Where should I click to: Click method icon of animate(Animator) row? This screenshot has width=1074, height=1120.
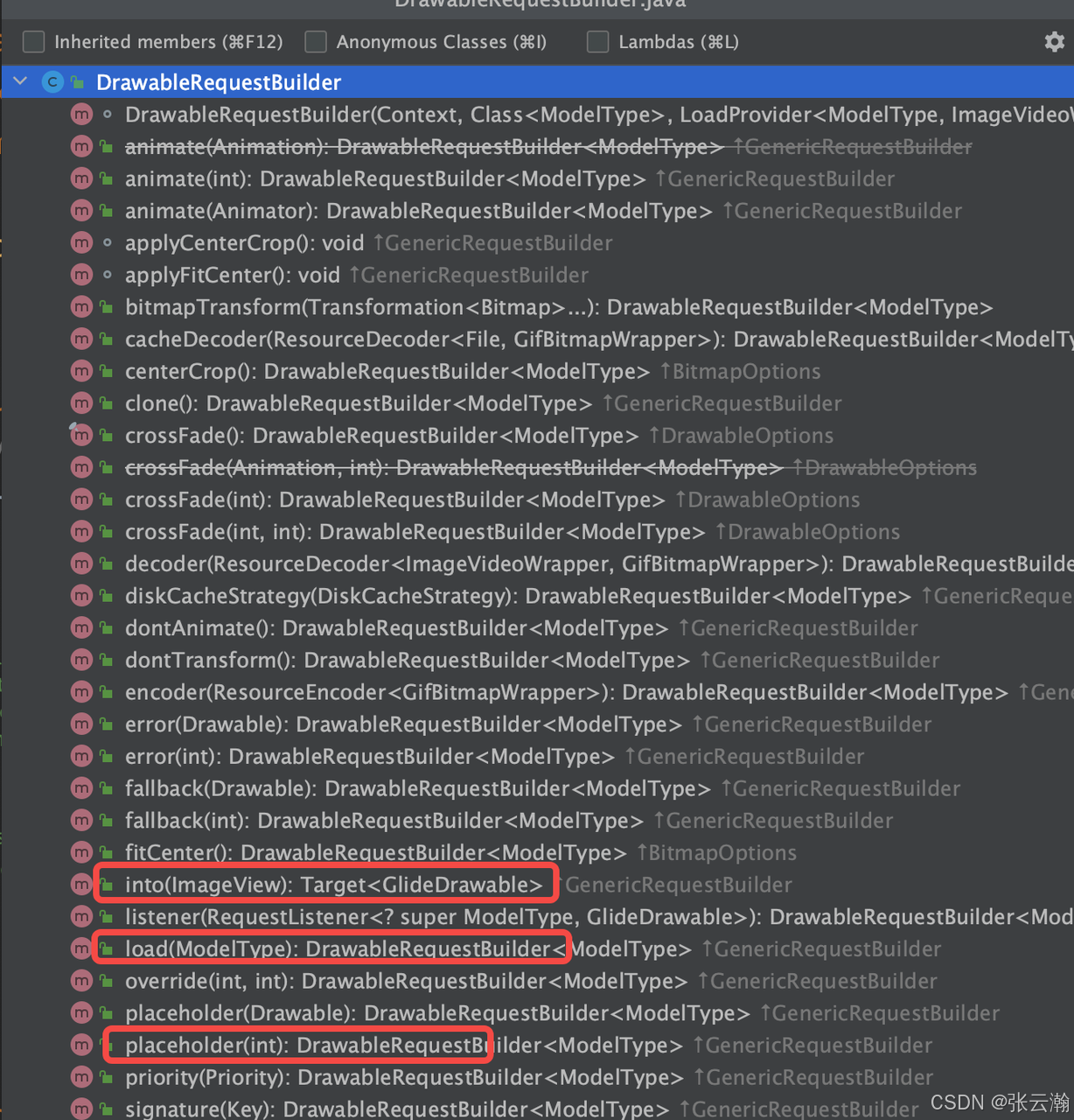(81, 211)
